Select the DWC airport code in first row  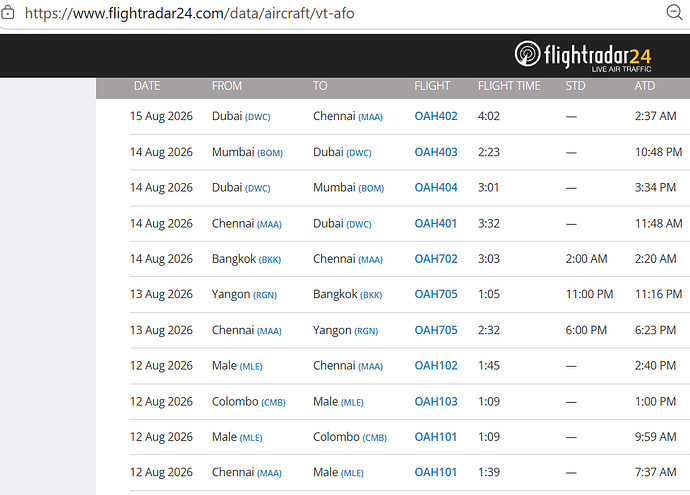coord(257,117)
